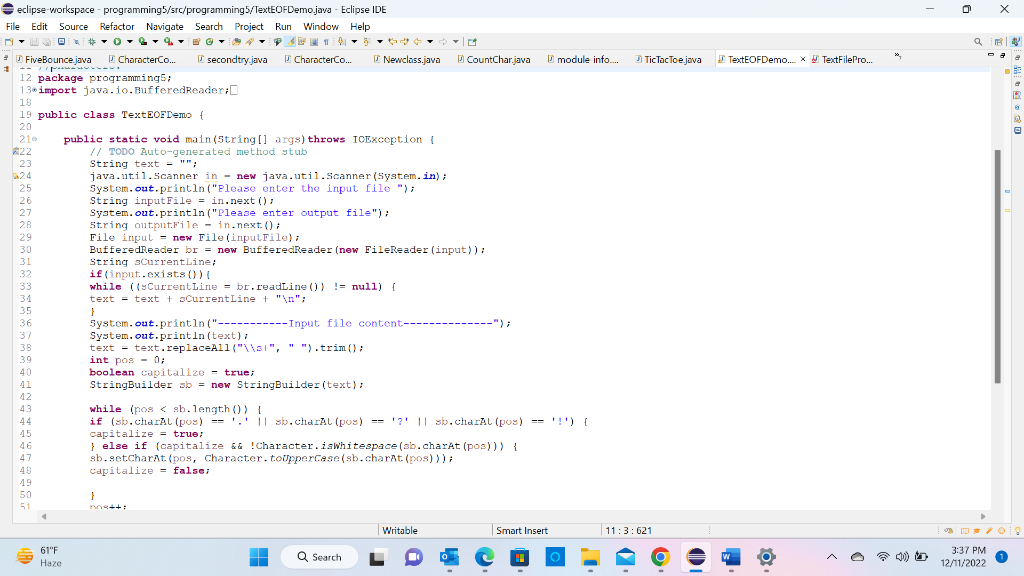Go to Last Edit Location icon

[392, 42]
